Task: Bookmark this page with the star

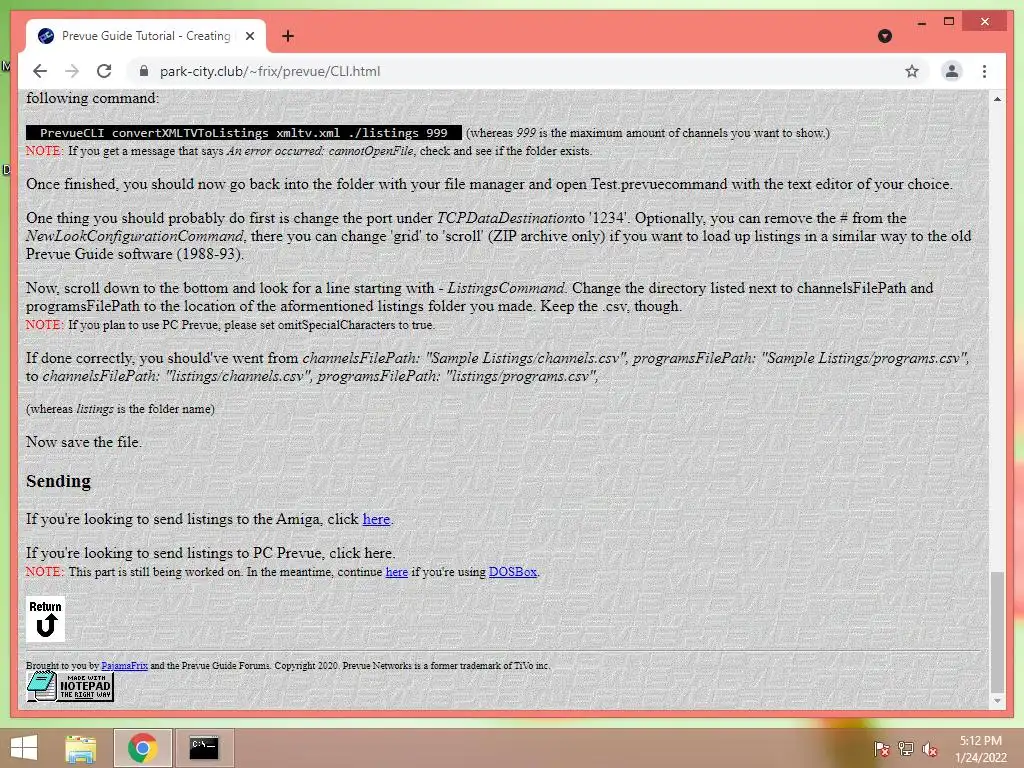Action: click(x=912, y=71)
